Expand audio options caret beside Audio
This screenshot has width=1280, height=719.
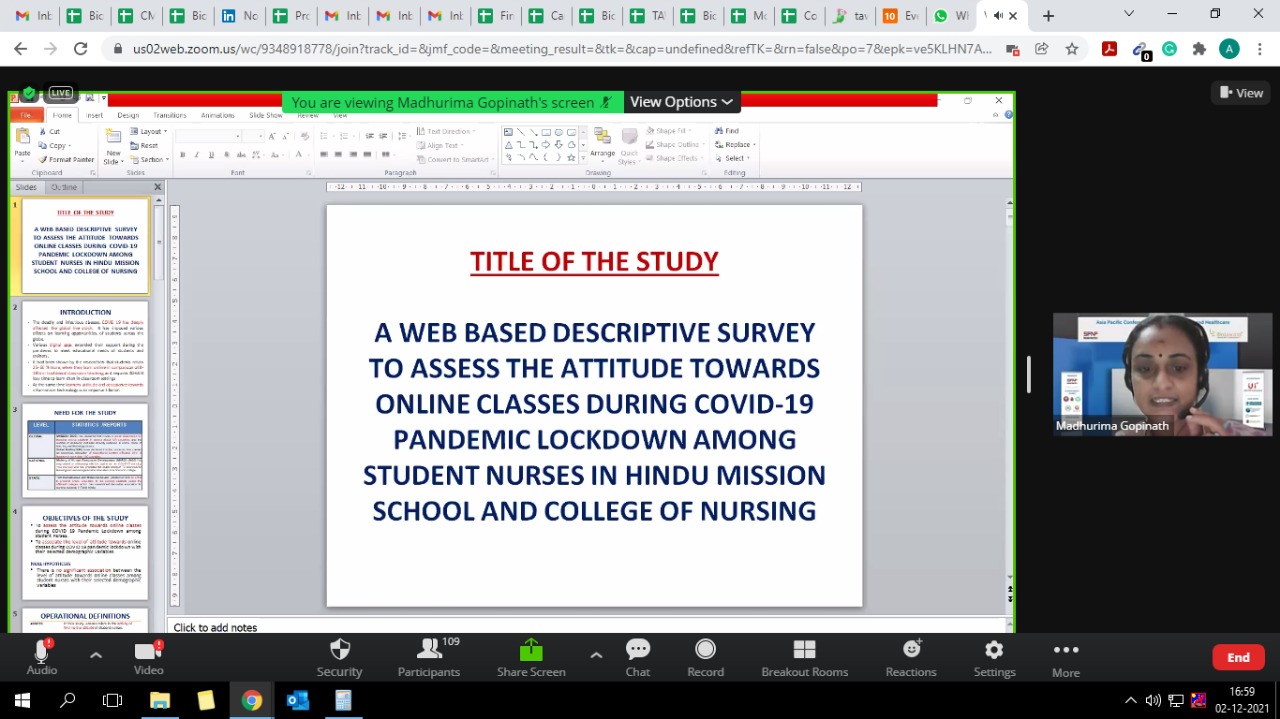[96, 655]
